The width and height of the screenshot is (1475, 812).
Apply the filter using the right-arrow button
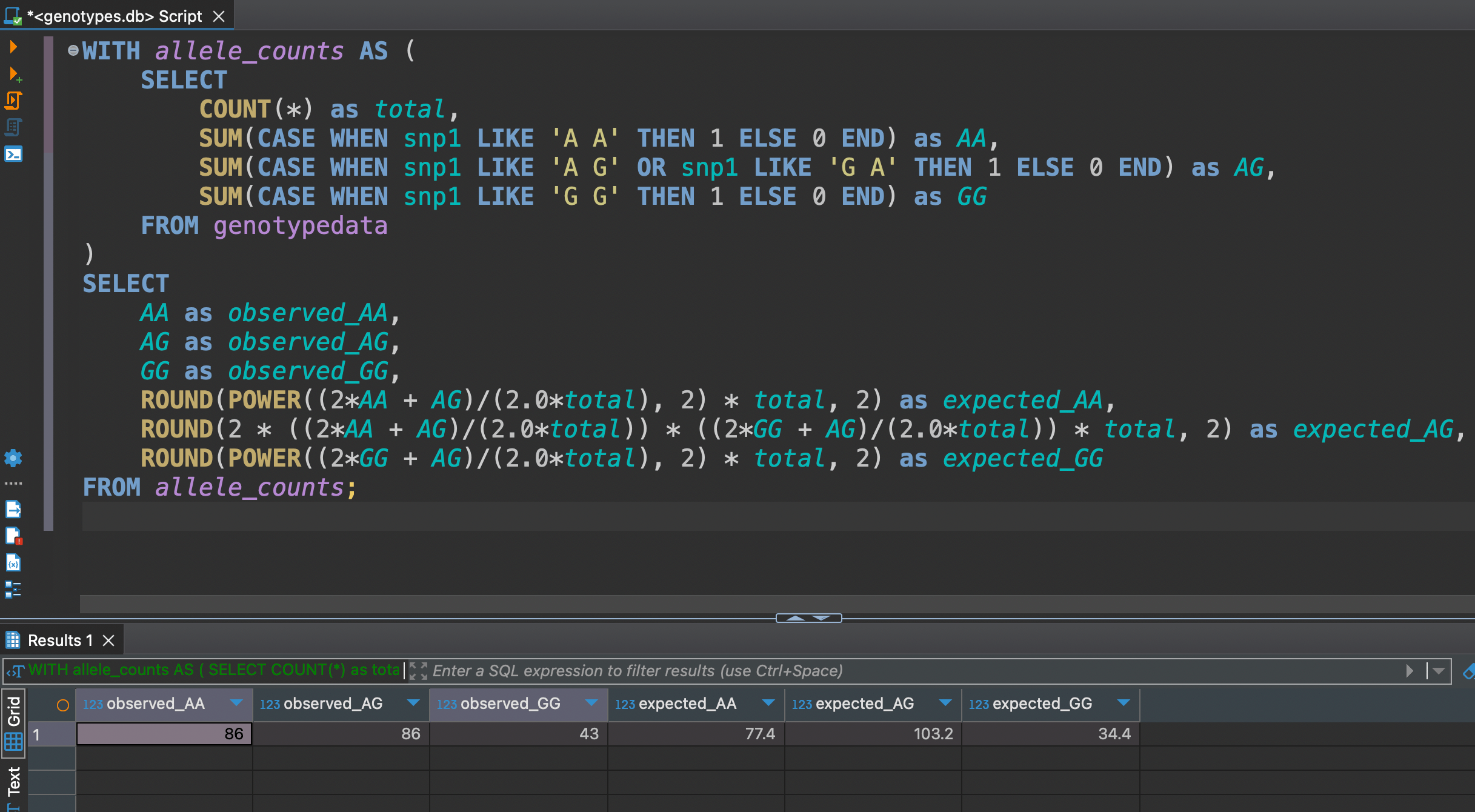click(x=1410, y=671)
